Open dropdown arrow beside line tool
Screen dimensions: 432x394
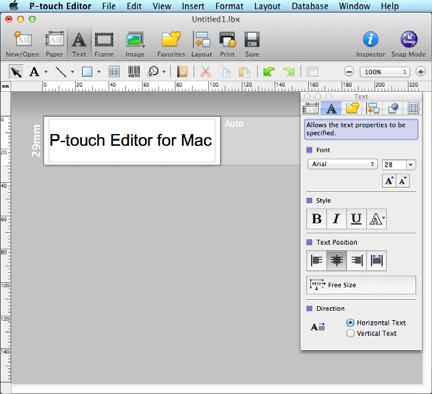point(72,72)
